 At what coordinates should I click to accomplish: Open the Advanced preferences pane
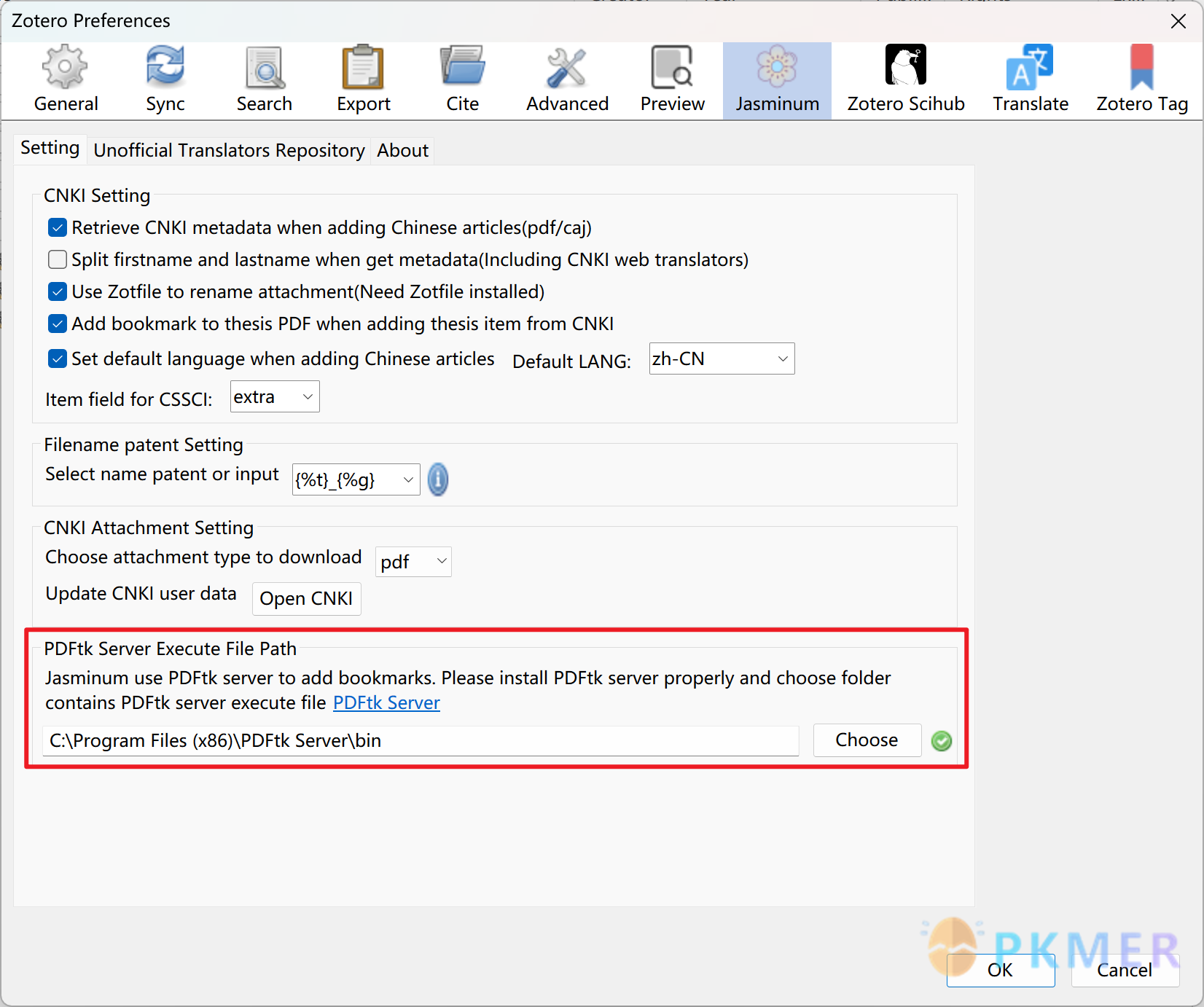(567, 79)
